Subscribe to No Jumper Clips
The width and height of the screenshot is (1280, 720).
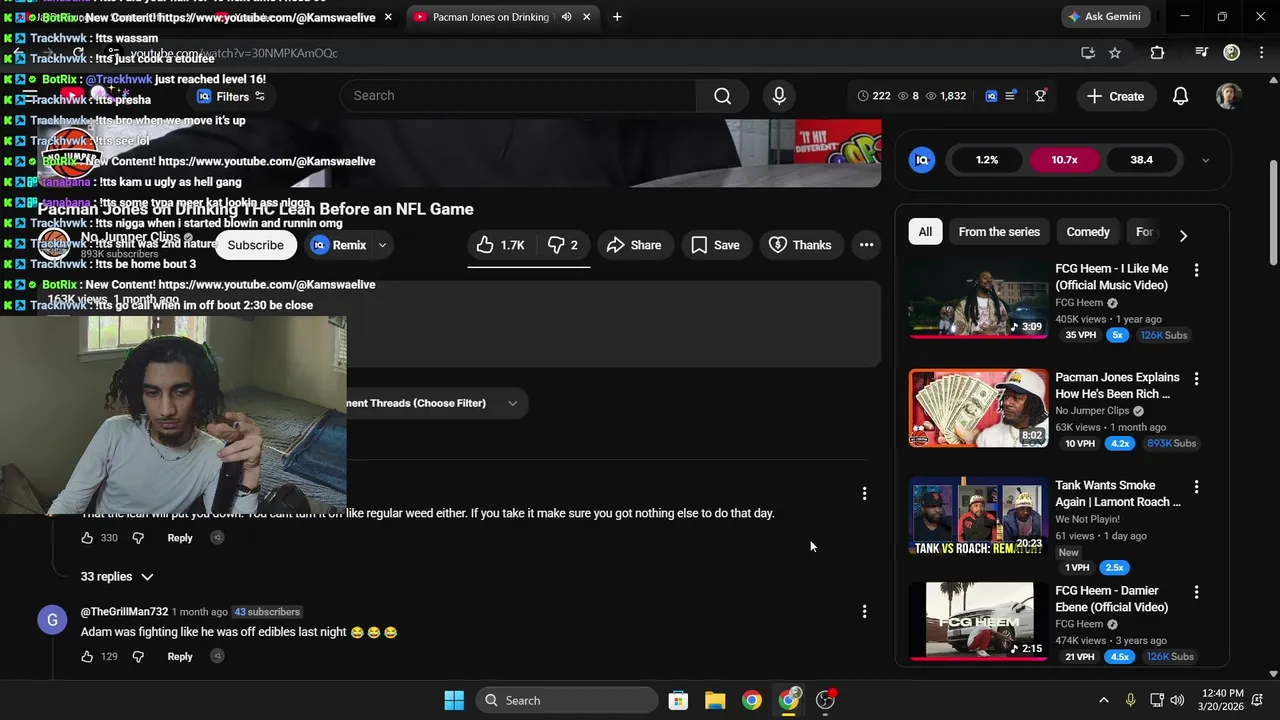coord(255,245)
